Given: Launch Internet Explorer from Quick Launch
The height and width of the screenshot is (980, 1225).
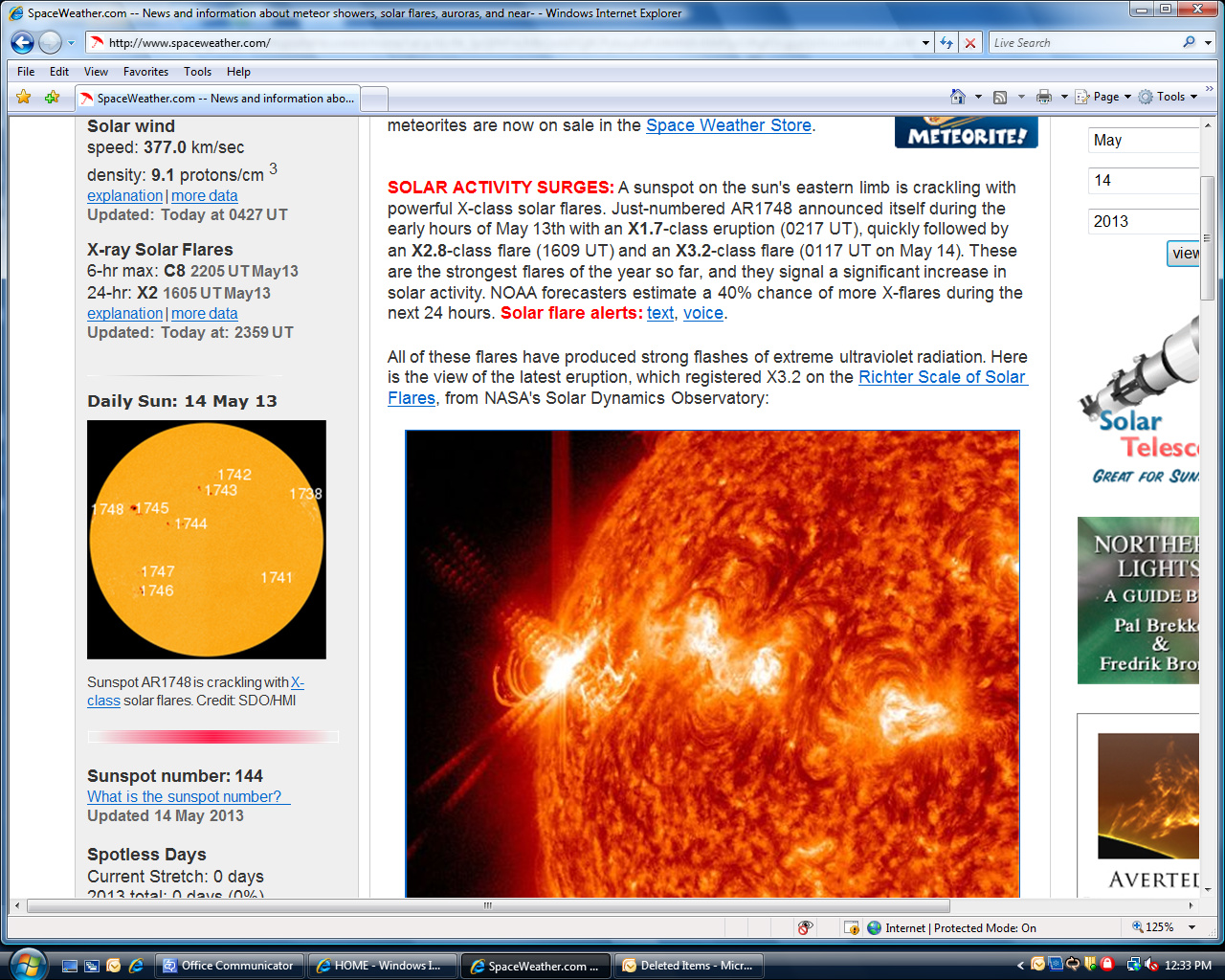Looking at the screenshot, I should point(136,966).
